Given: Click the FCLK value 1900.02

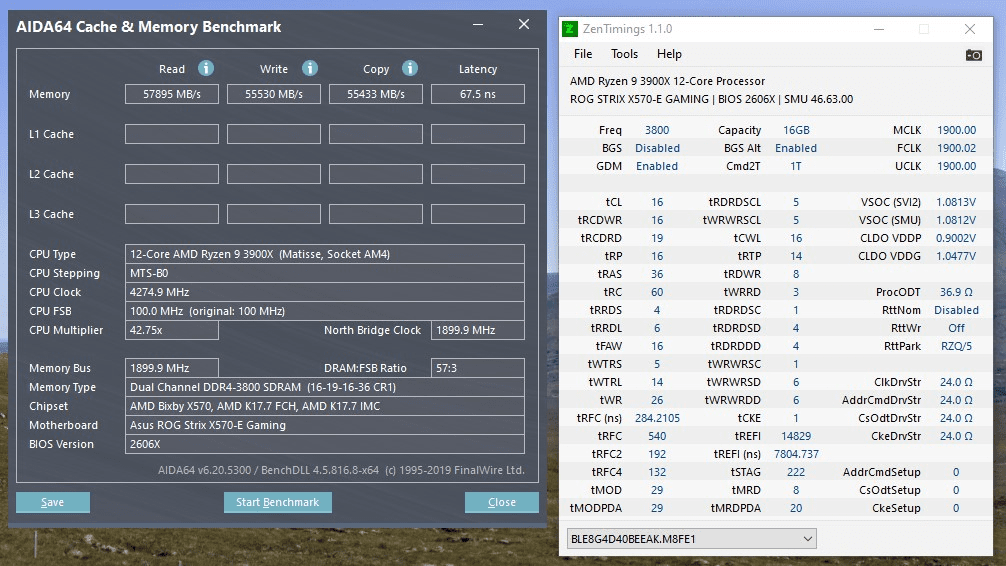Looking at the screenshot, I should (957, 148).
